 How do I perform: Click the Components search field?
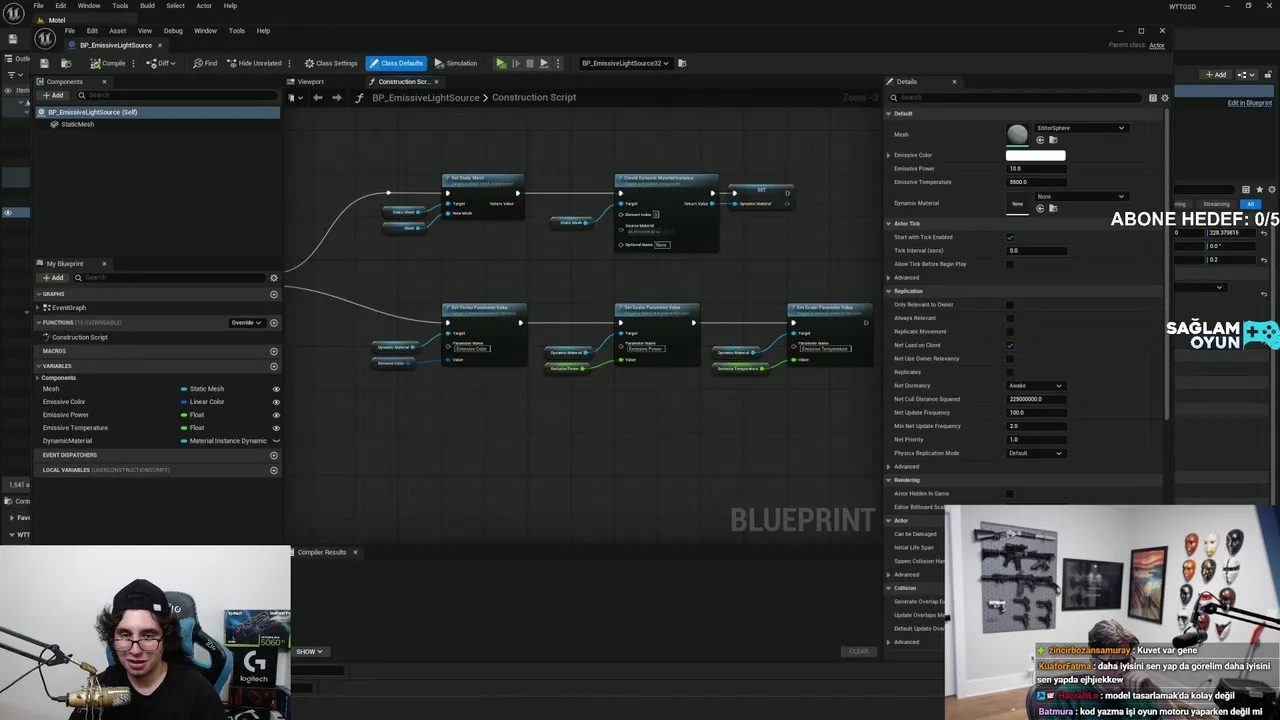pyautogui.click(x=176, y=95)
